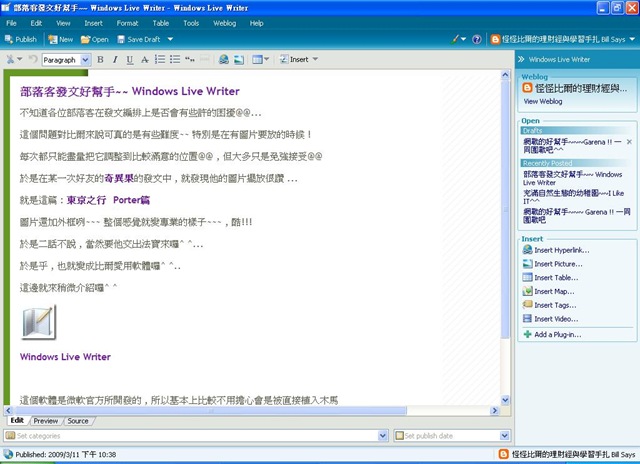Open the Help menu
Viewport: 640px width, 464px height.
coord(256,23)
